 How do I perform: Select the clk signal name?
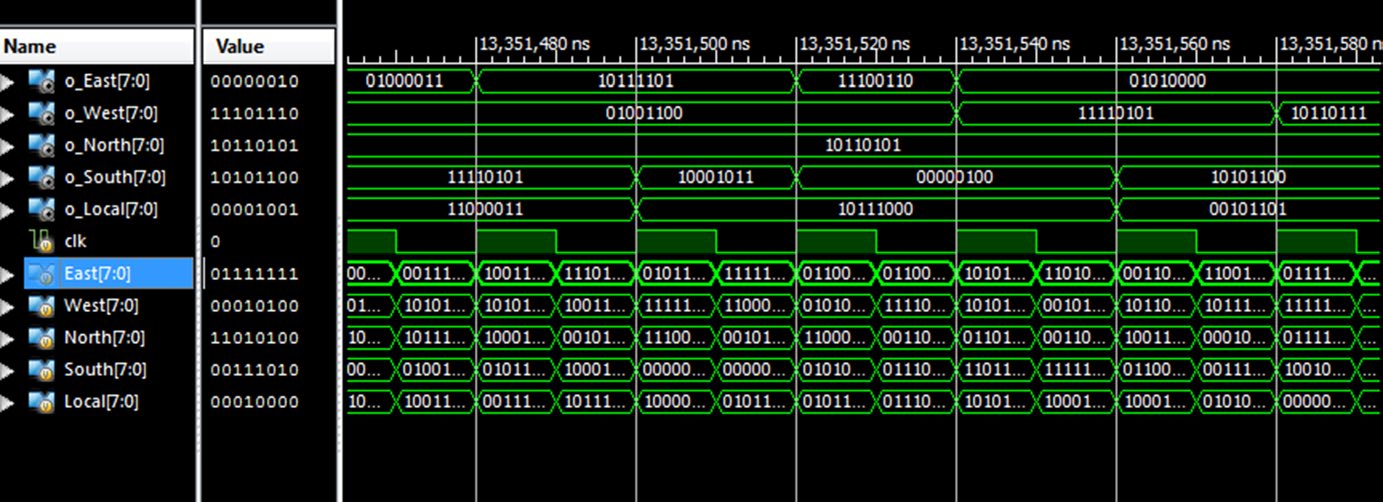tap(75, 241)
